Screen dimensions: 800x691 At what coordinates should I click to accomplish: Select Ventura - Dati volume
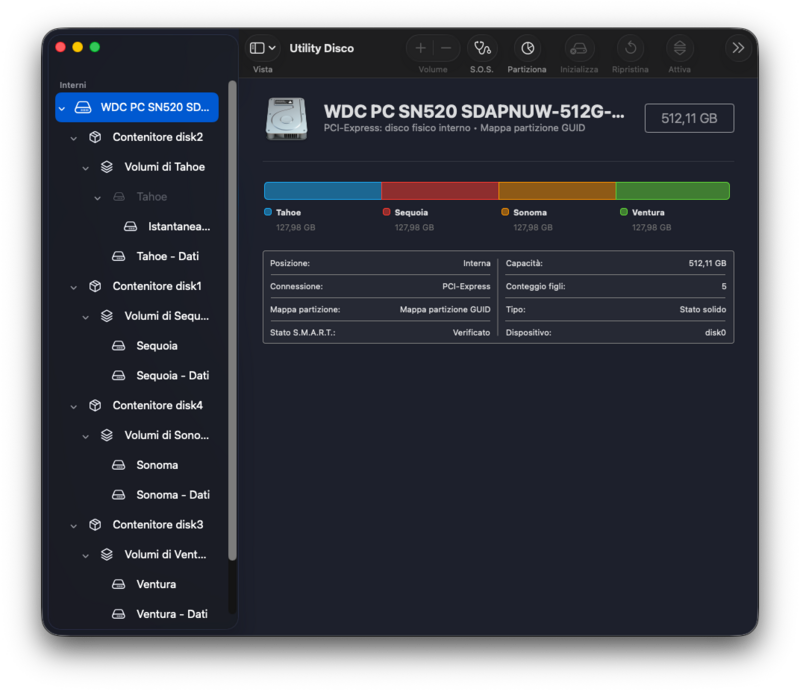[x=171, y=614]
